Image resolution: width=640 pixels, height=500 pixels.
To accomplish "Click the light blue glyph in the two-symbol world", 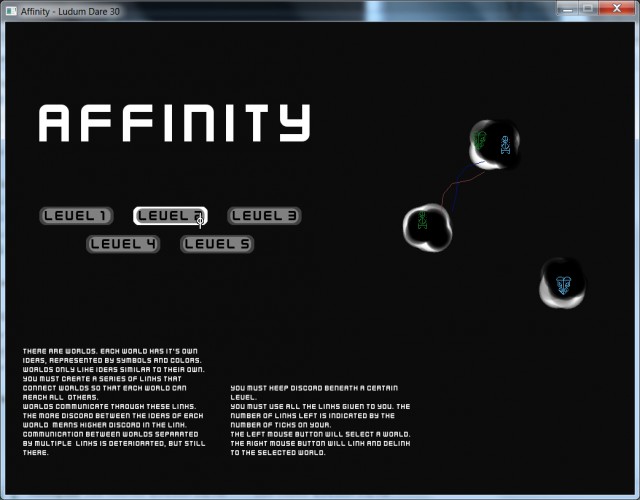I will 505,144.
